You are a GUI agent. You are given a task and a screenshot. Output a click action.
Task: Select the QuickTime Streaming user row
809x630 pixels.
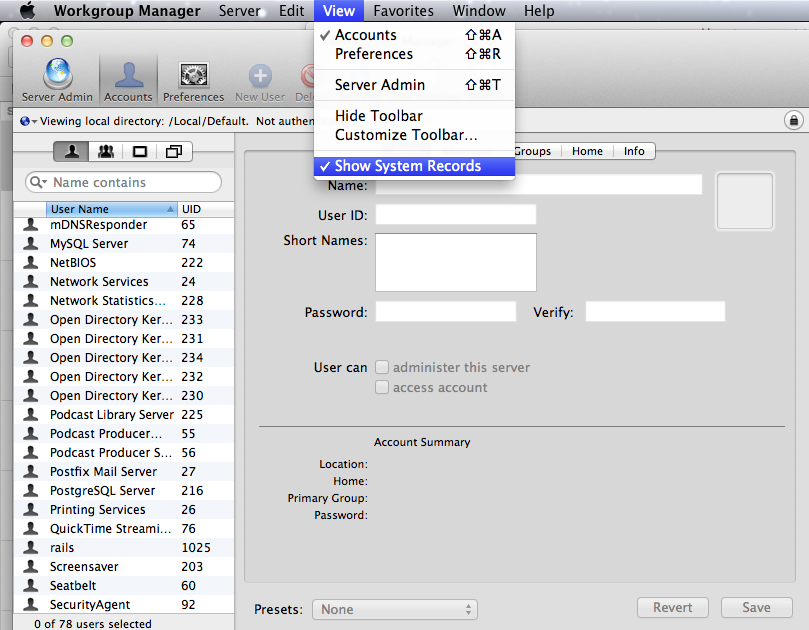[x=124, y=528]
